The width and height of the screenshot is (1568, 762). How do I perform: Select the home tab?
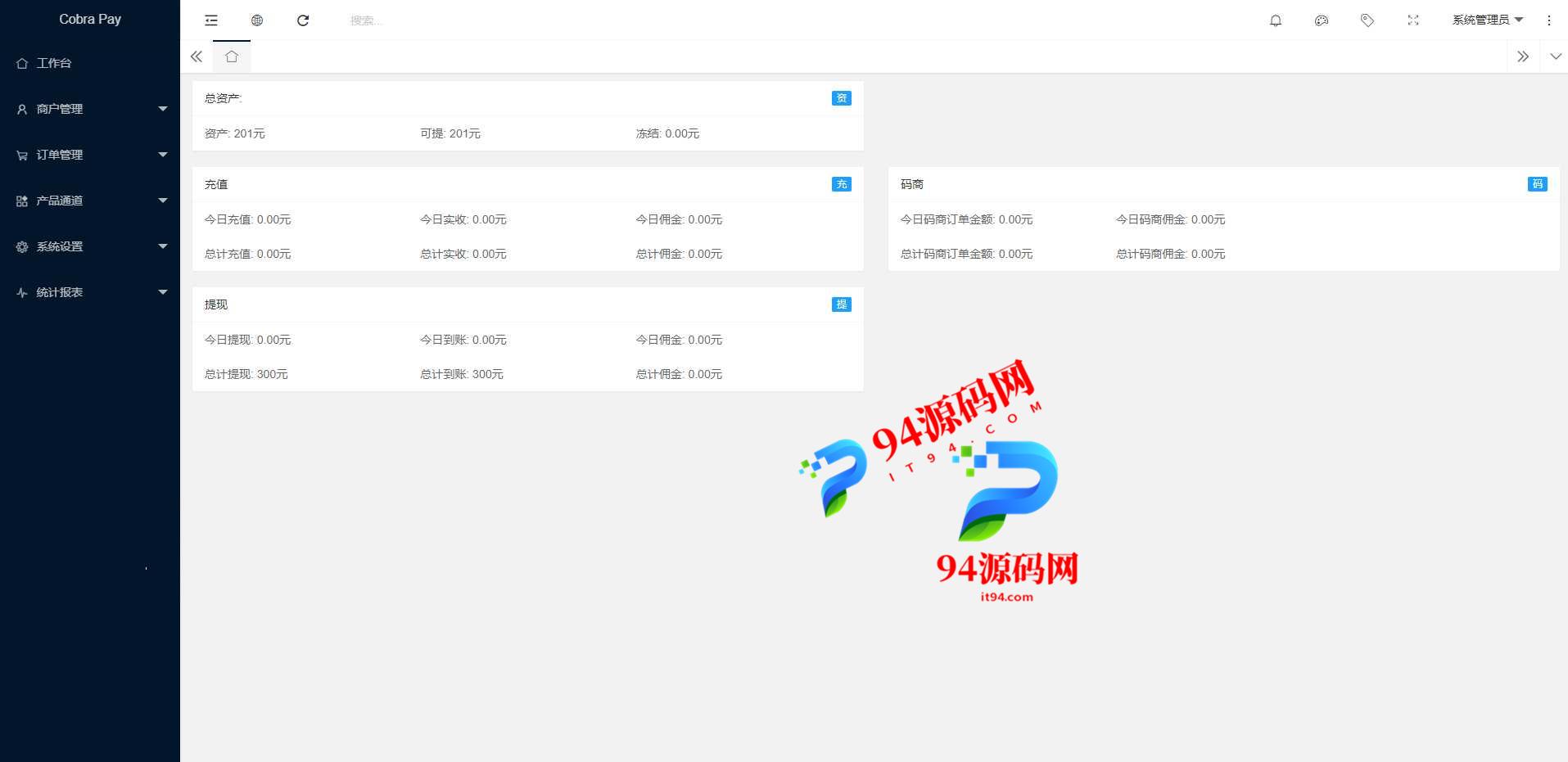click(x=232, y=56)
